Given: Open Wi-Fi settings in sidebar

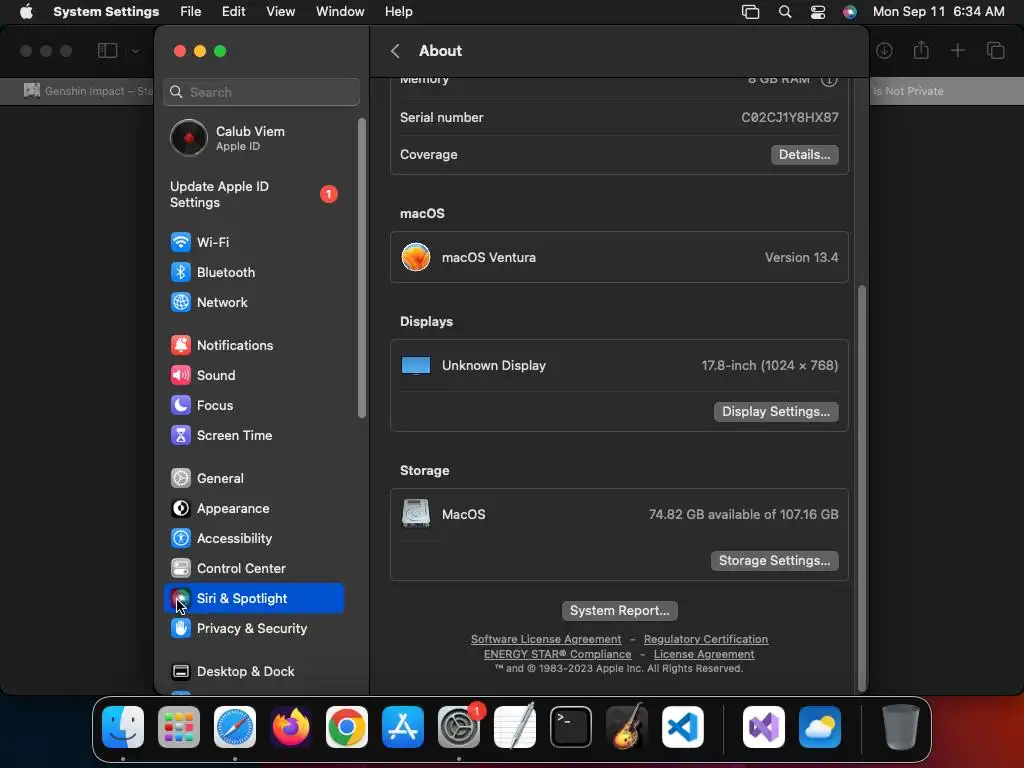Looking at the screenshot, I should (253, 242).
